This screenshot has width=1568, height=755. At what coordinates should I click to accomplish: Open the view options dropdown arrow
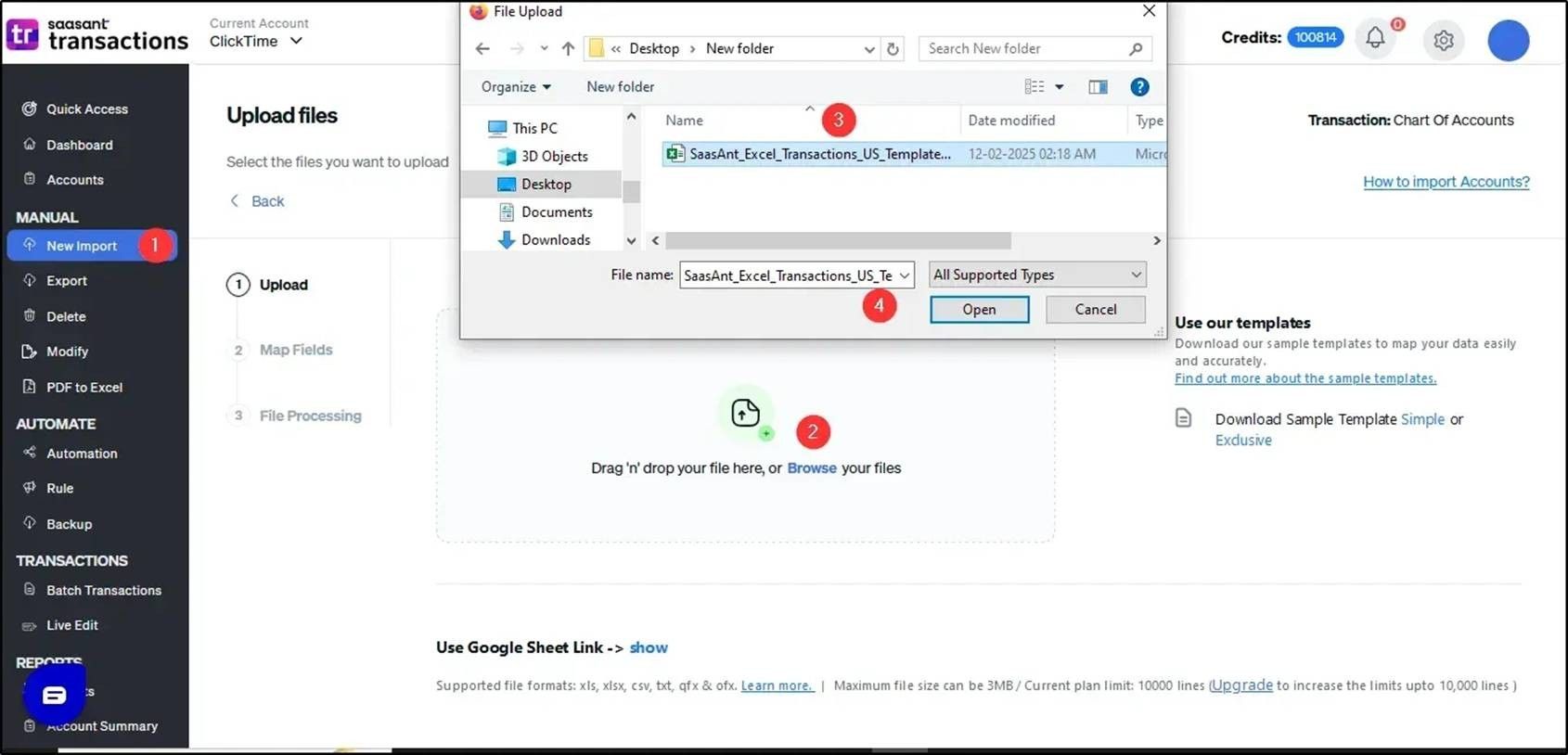1060,87
